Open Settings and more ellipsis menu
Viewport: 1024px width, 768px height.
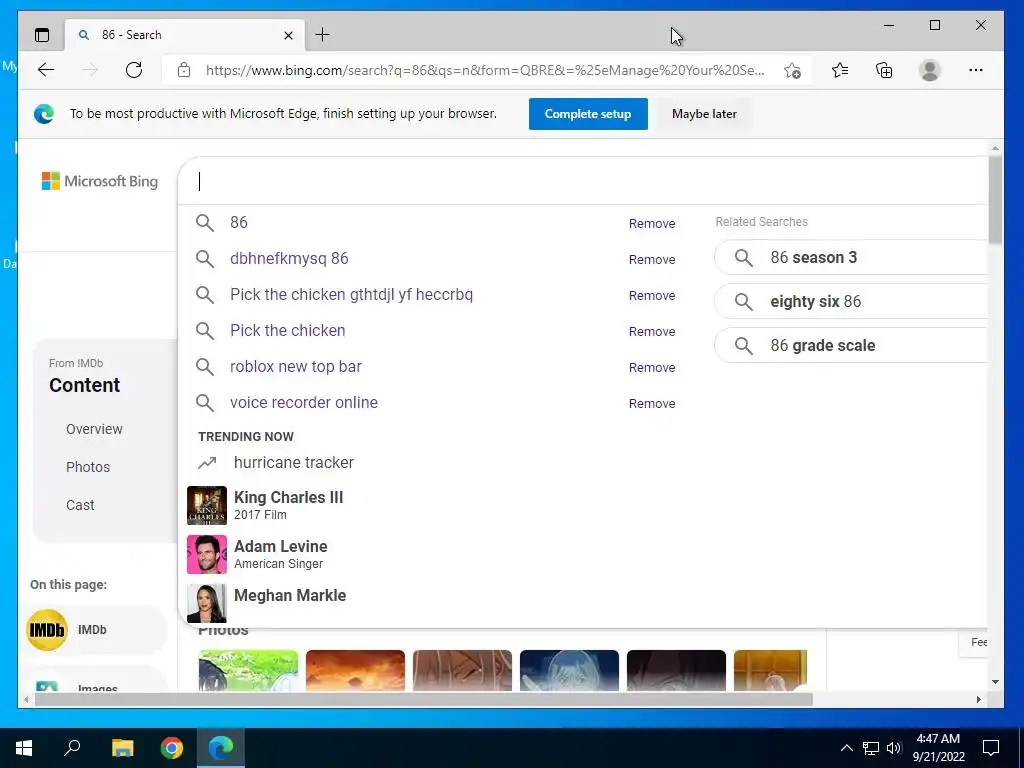[976, 70]
